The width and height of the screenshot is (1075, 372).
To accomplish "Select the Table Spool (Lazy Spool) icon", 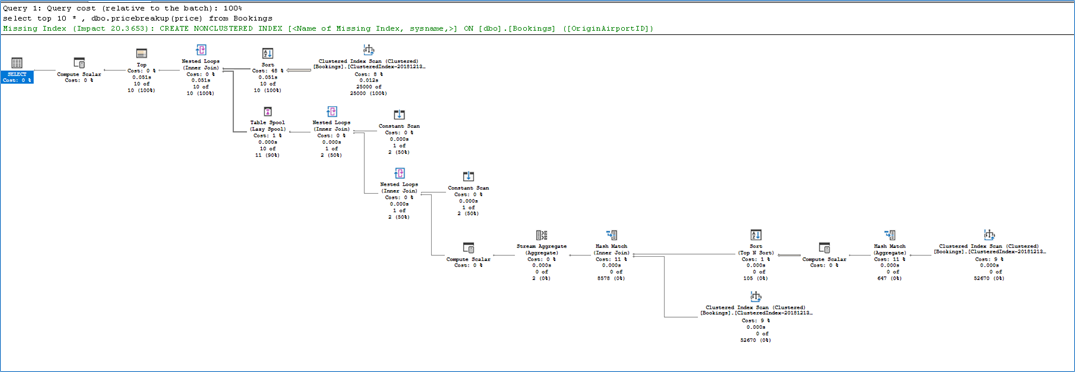I will pos(268,112).
